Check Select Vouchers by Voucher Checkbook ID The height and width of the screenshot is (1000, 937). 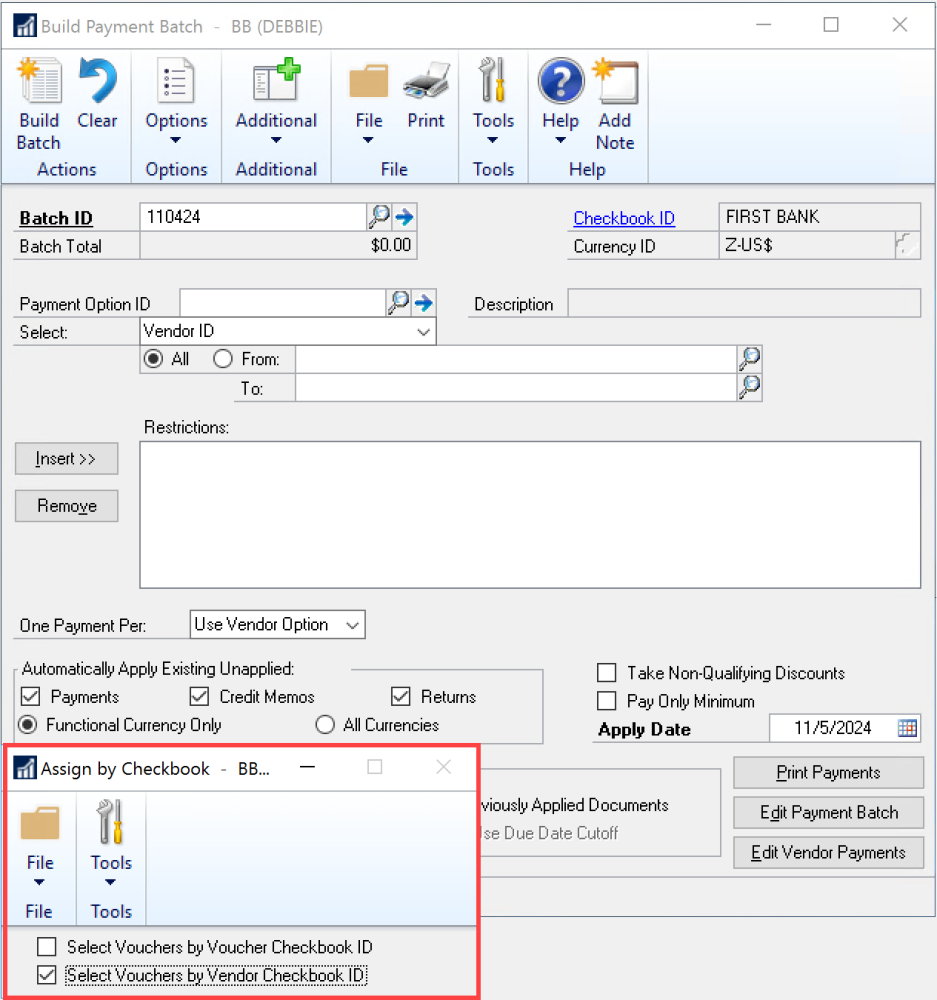[x=47, y=946]
